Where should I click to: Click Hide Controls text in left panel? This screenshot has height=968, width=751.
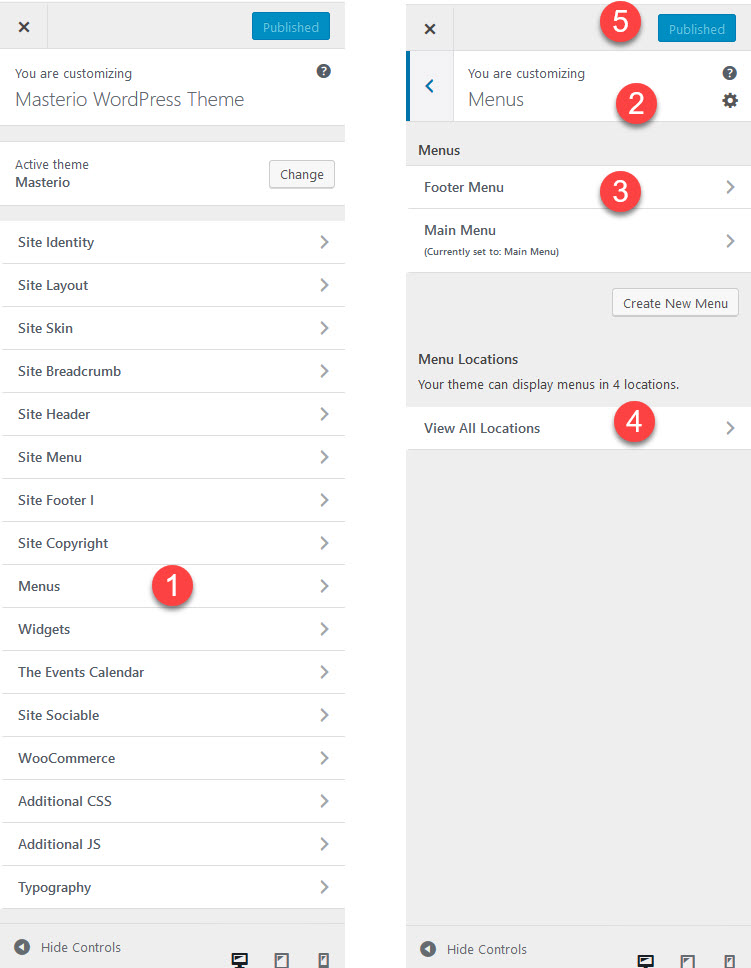(x=81, y=947)
